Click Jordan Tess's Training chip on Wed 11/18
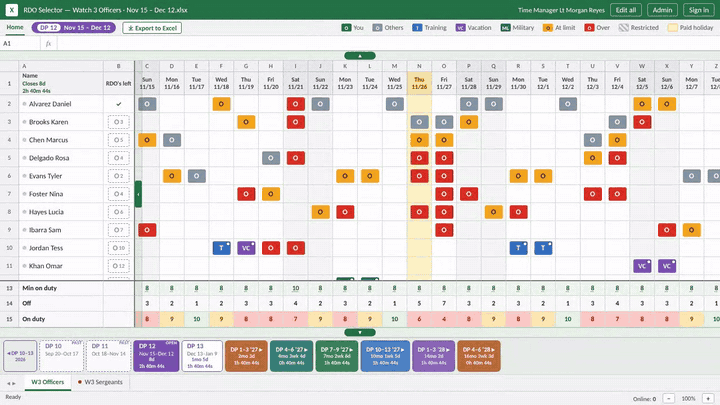The height and width of the screenshot is (405, 720). [x=221, y=248]
